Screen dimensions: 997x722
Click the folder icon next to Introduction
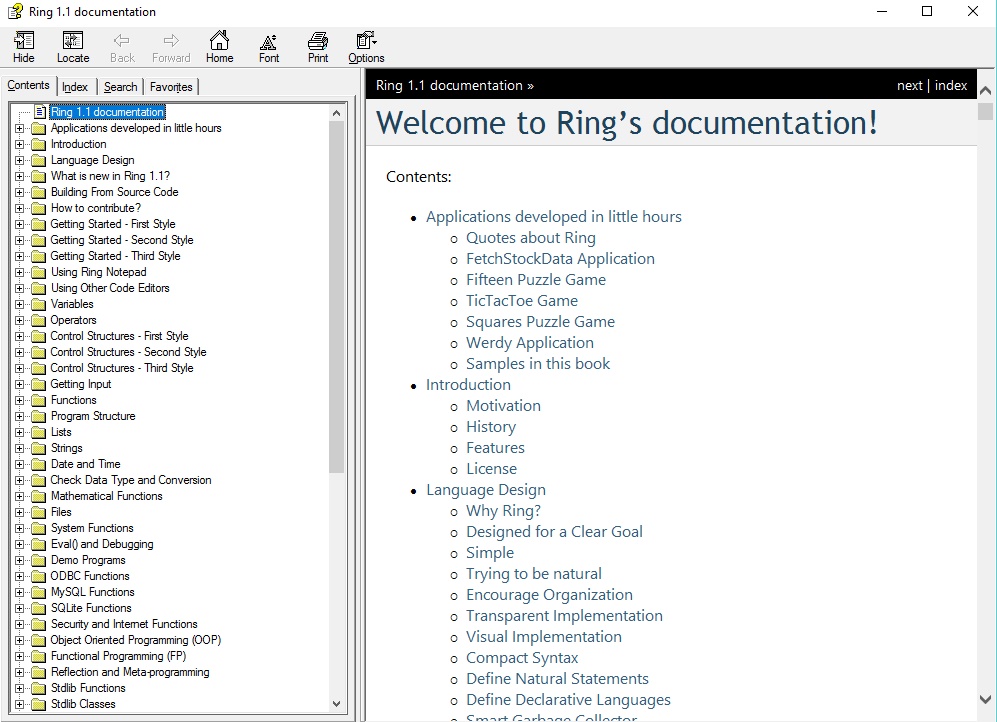tap(39, 144)
